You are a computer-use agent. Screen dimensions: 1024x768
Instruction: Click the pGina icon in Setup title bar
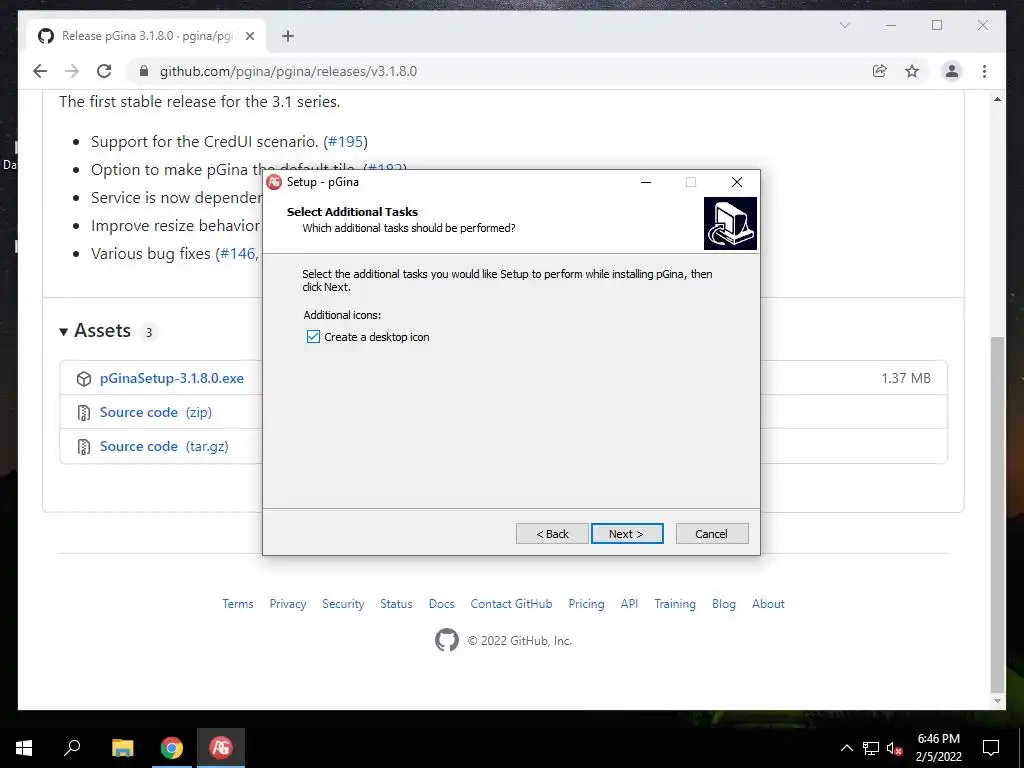tap(274, 182)
